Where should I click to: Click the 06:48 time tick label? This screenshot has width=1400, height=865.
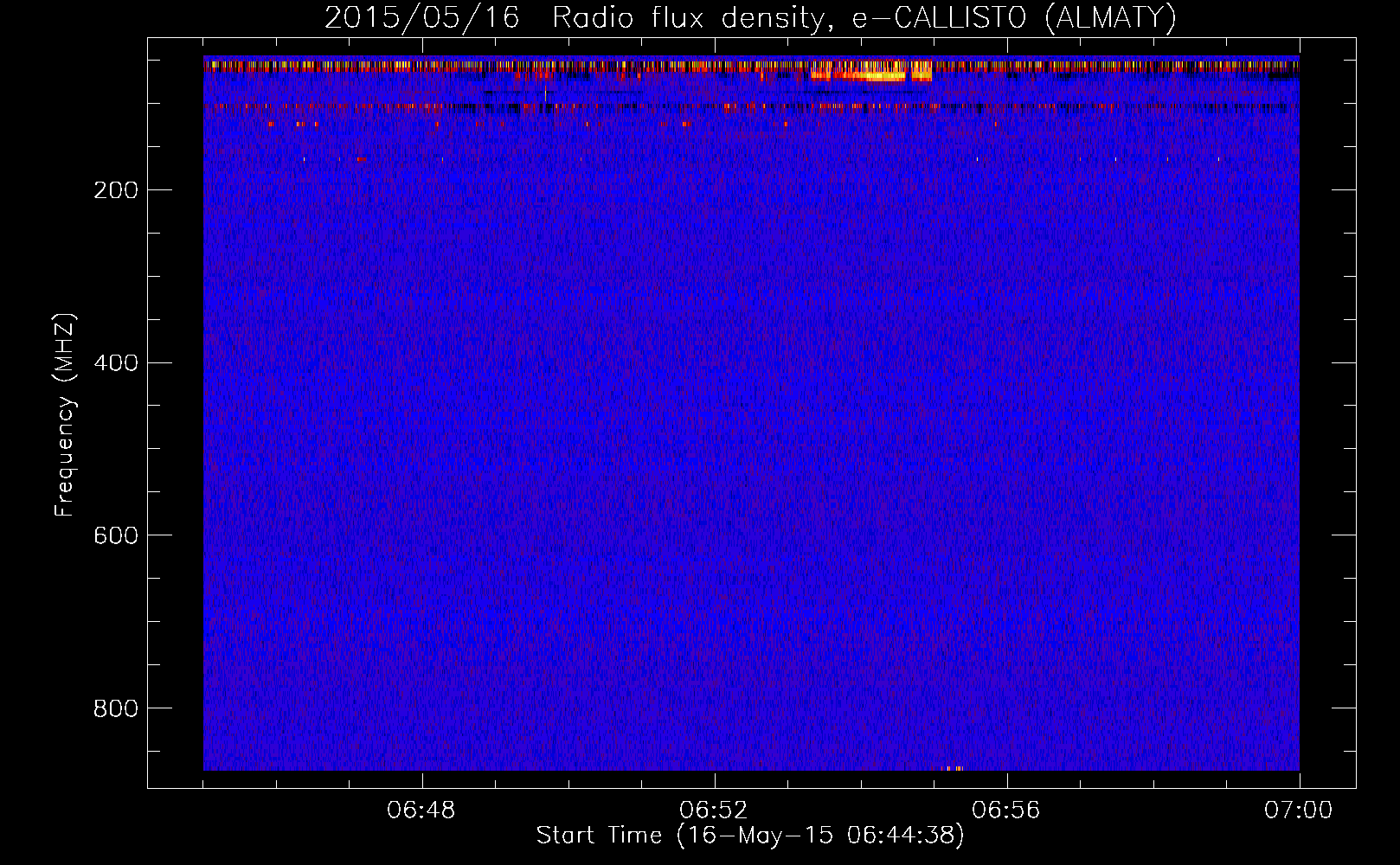(421, 811)
